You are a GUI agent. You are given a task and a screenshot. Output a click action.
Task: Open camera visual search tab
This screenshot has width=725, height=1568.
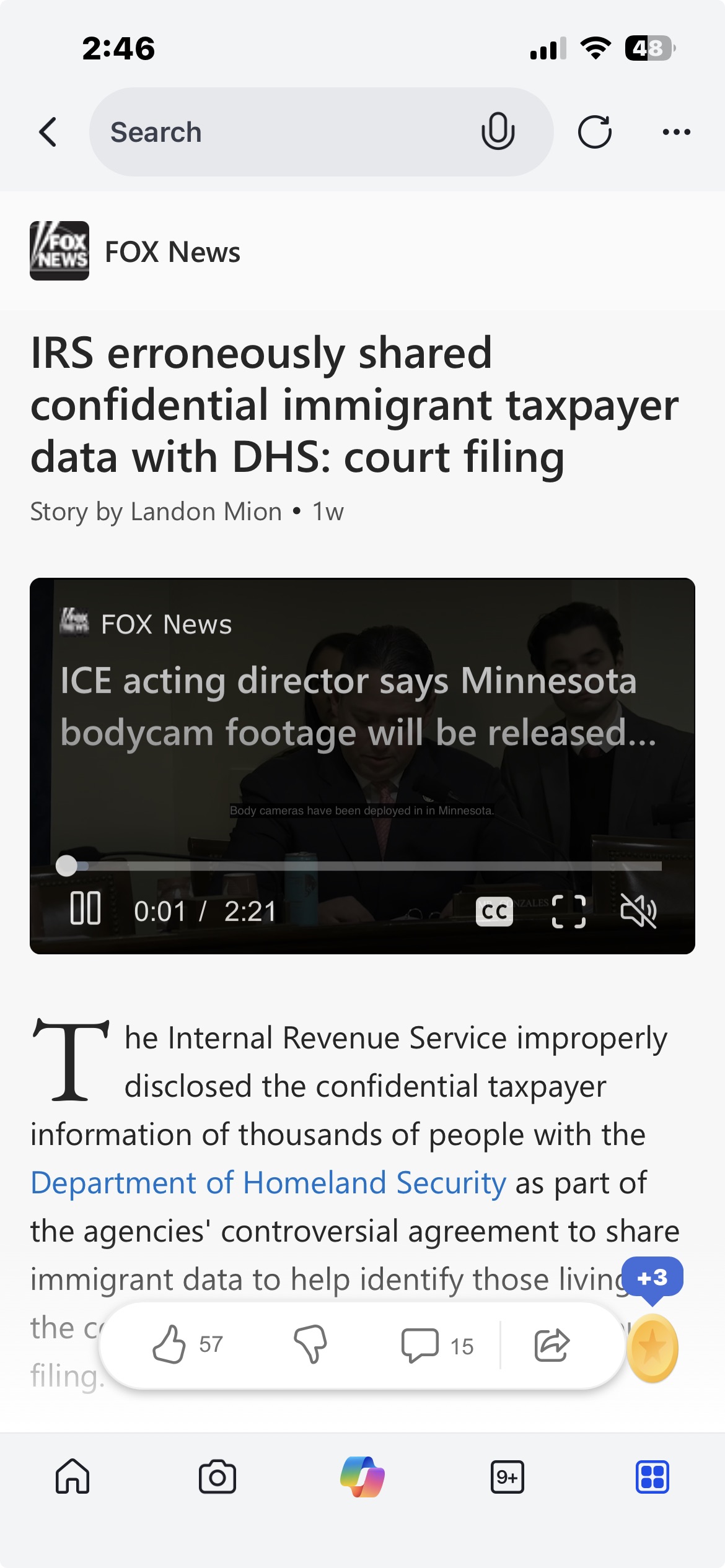pos(217,1477)
